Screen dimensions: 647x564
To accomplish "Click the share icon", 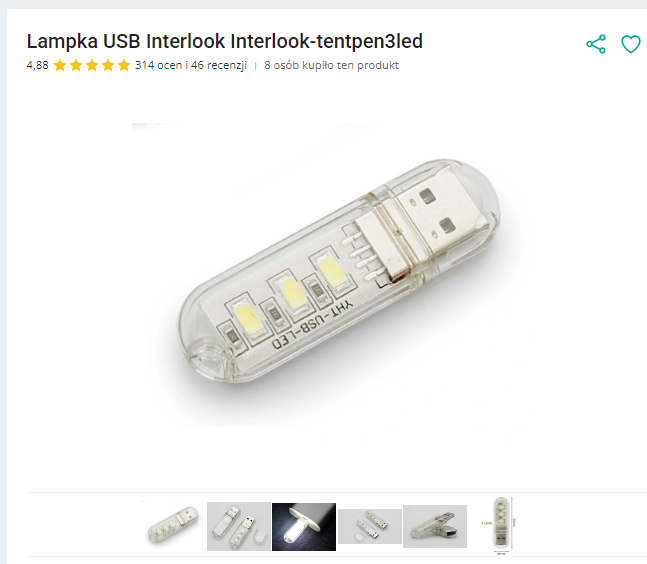I will point(596,44).
